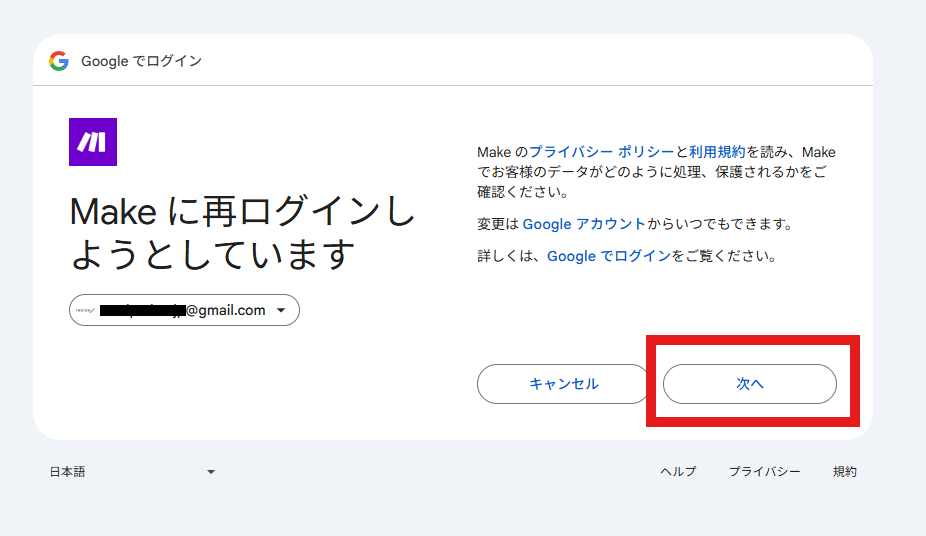This screenshot has height=536, width=926.
Task: Open the 利用規約 link
Action: [x=717, y=152]
